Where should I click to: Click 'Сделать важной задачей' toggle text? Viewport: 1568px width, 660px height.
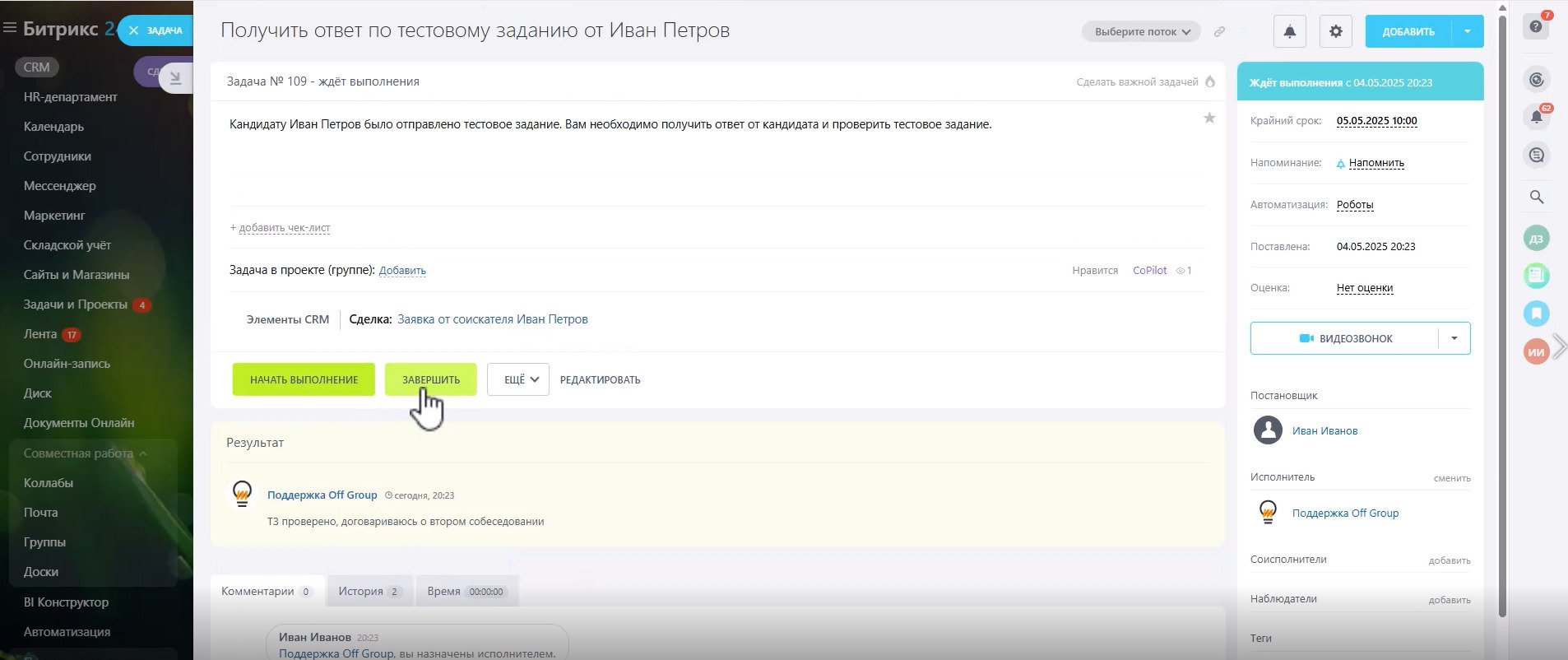tap(1137, 82)
